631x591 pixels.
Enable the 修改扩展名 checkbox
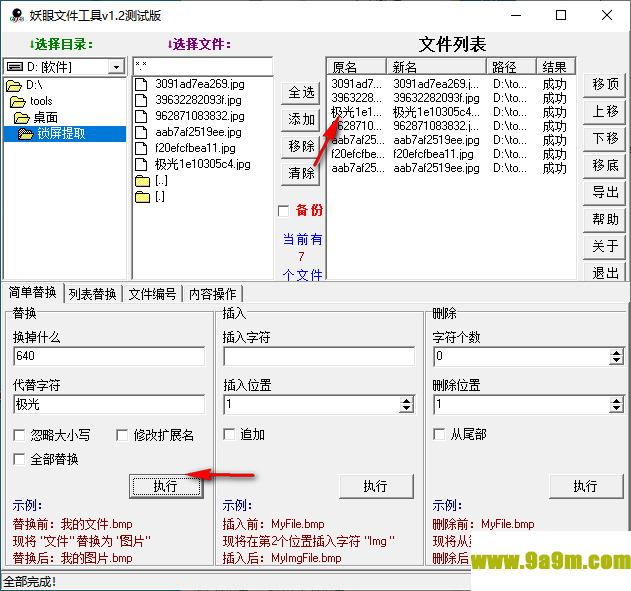[122, 435]
